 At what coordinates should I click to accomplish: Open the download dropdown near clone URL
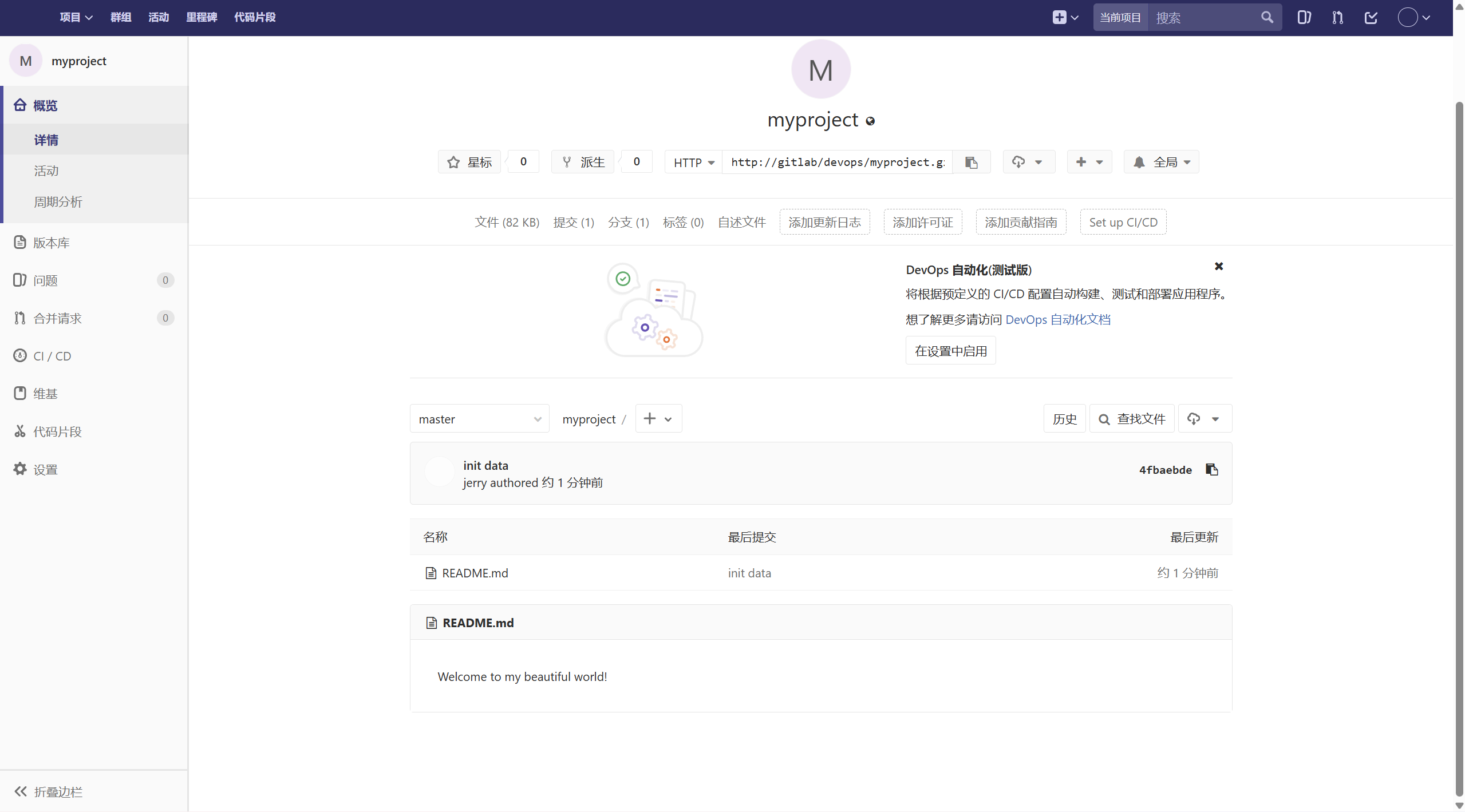tap(1029, 162)
